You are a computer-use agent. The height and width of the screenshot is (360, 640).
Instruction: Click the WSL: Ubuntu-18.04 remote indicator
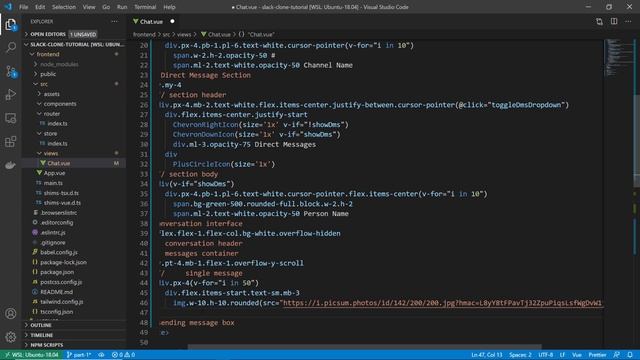31,355
